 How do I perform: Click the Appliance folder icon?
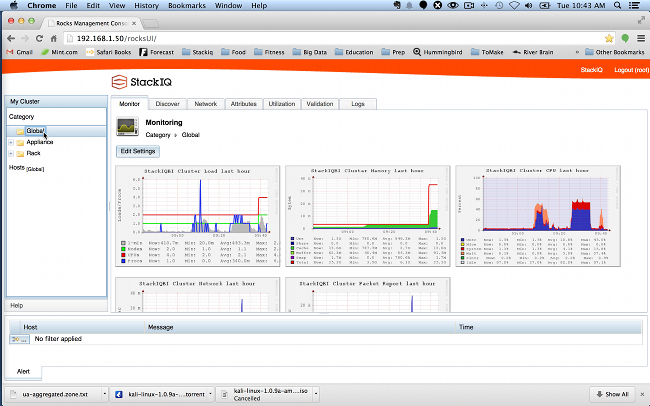pyautogui.click(x=20, y=142)
